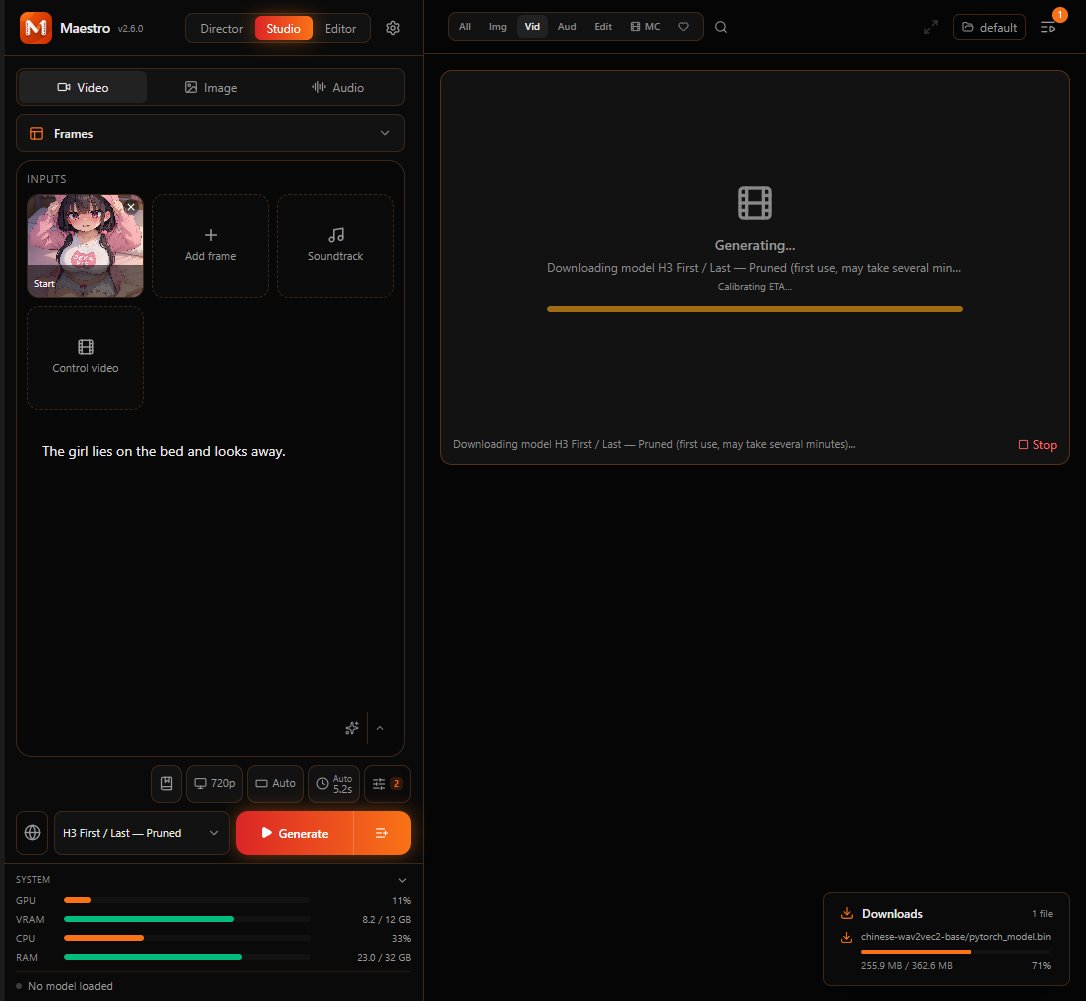Click chinese-wav2vec2-base/pytorch_model.bin file name

point(955,937)
